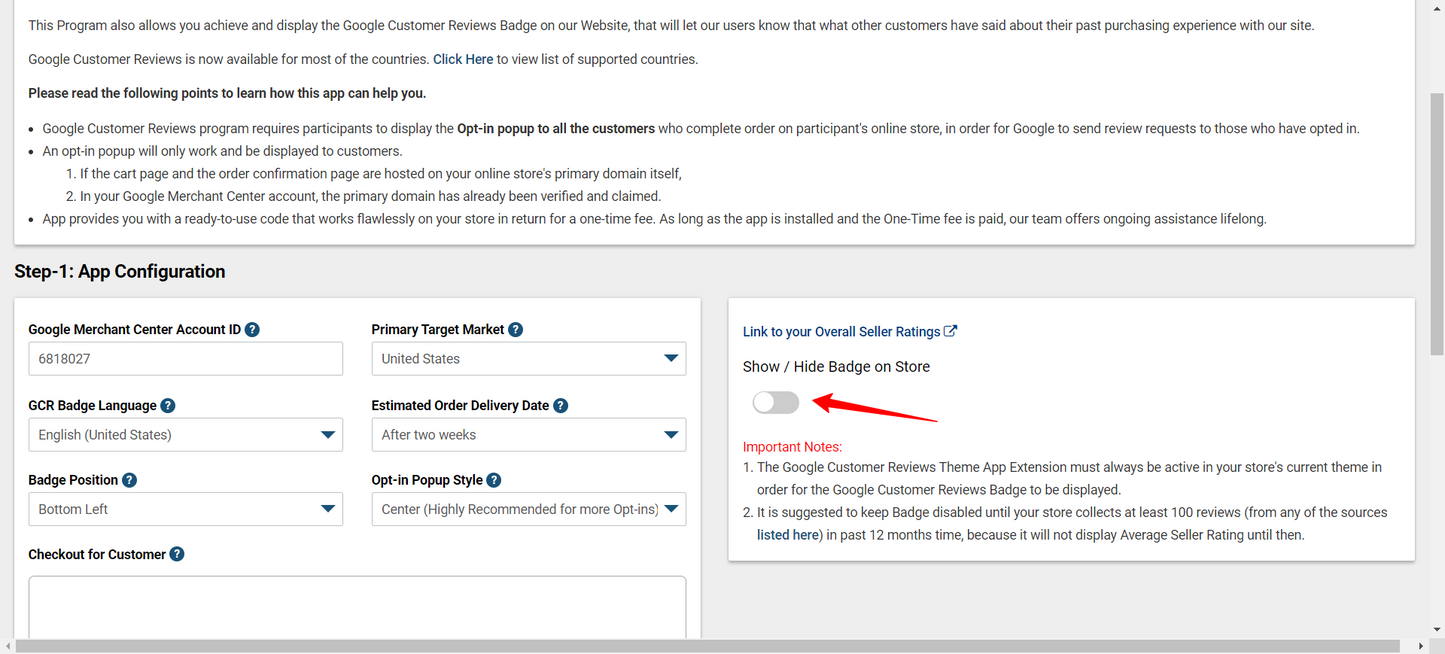Viewport: 1445px width, 654px height.
Task: Click help icon beside Badge Position
Action: click(129, 480)
